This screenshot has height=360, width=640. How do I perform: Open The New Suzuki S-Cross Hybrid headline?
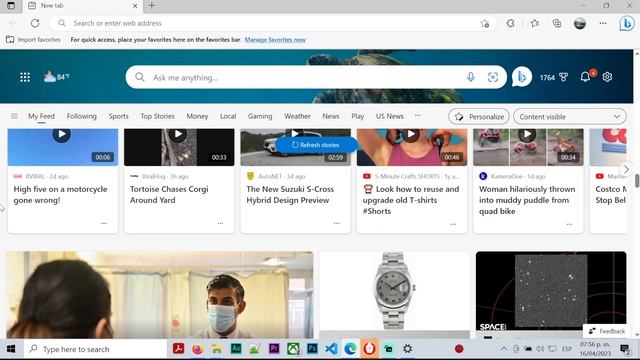click(x=290, y=195)
